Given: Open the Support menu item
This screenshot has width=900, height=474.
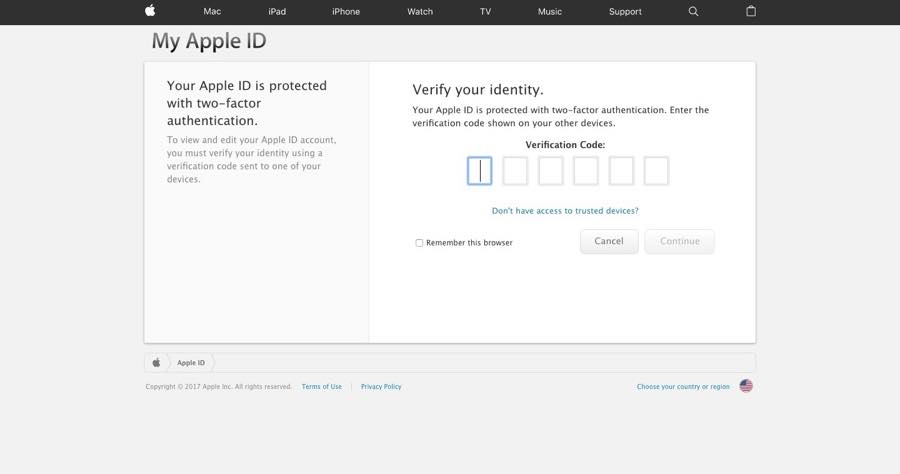Looking at the screenshot, I should tap(625, 11).
